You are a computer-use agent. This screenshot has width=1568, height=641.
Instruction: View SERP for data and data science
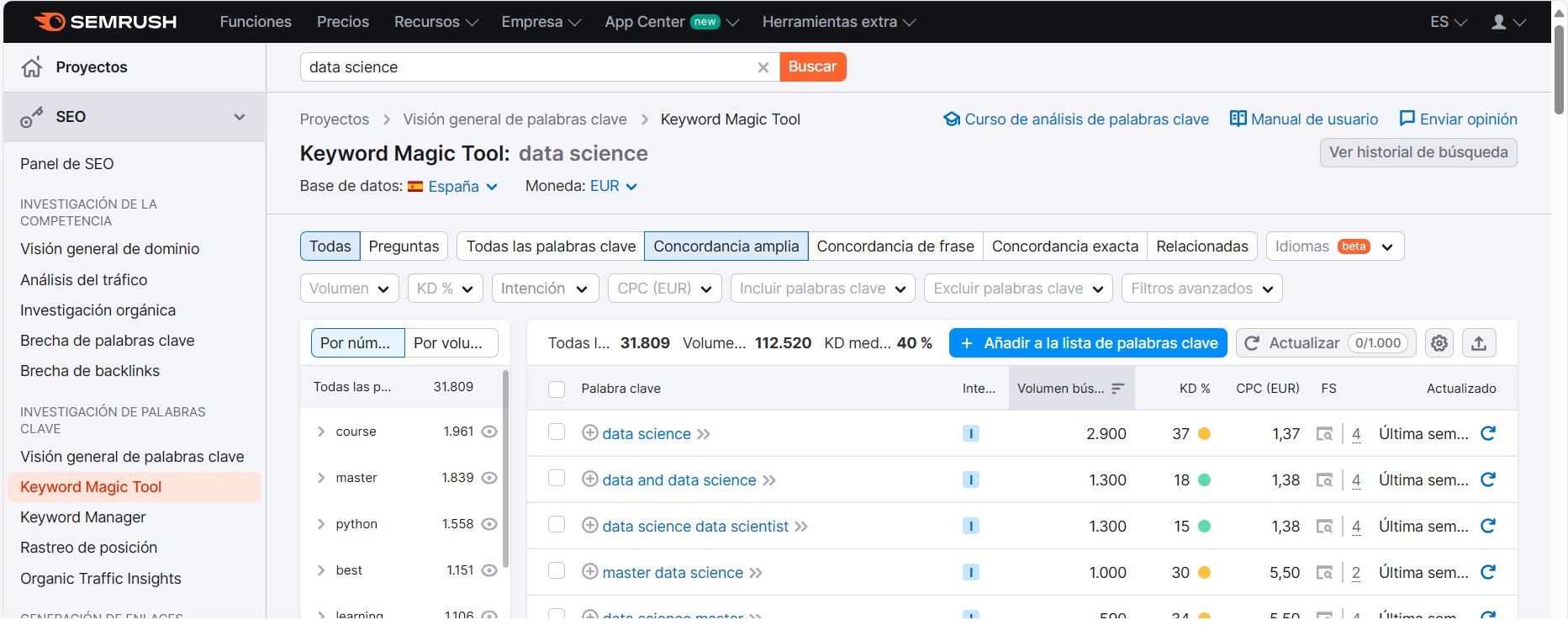[1324, 480]
